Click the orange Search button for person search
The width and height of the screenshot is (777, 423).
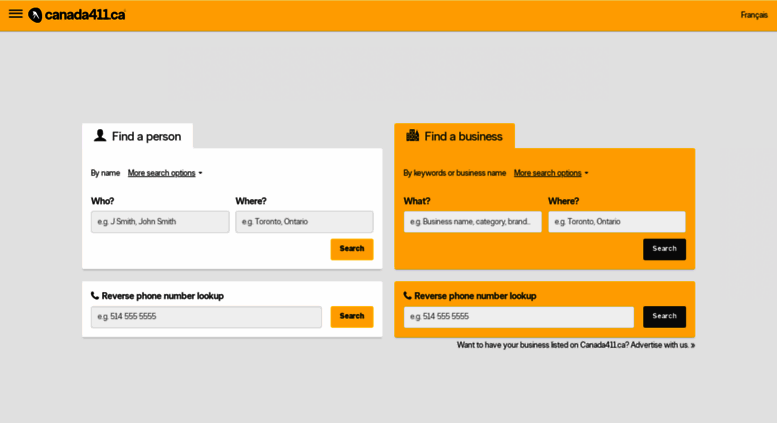point(352,249)
